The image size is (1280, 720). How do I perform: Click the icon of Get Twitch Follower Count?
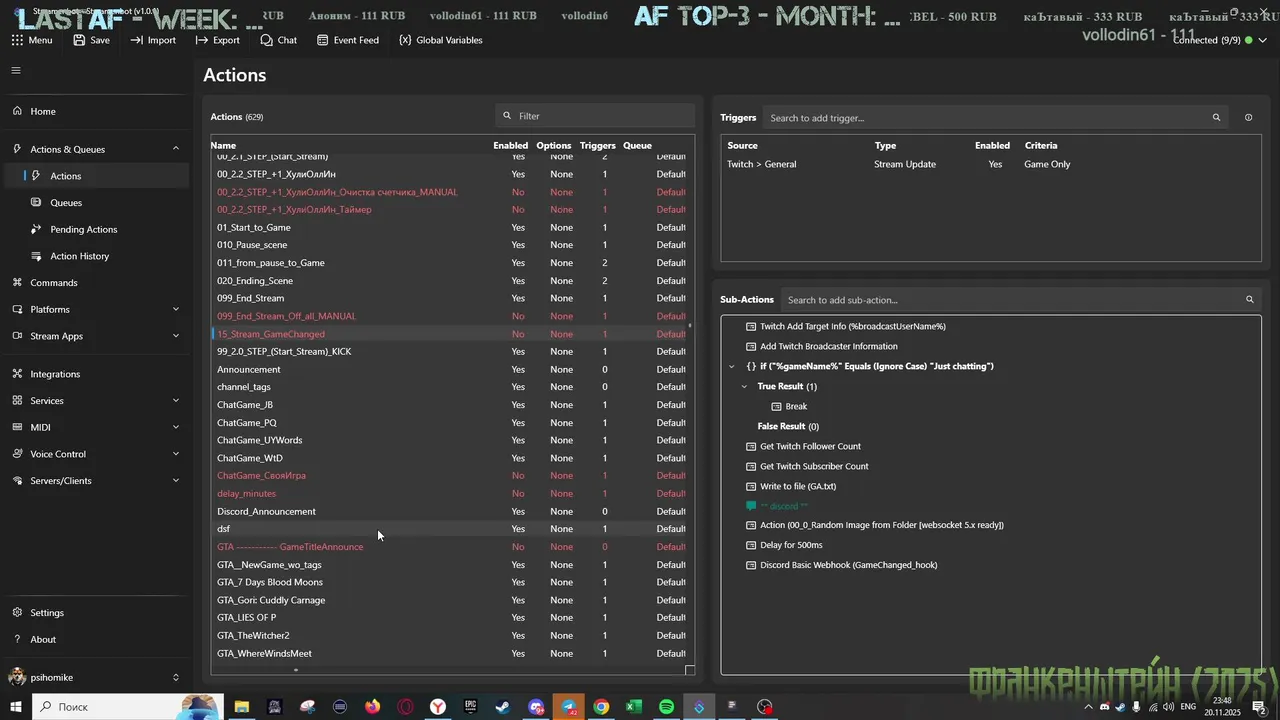coord(752,446)
